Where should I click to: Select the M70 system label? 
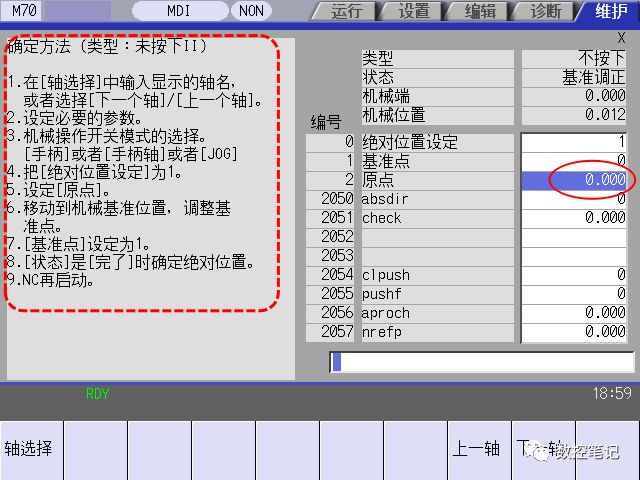tap(26, 11)
